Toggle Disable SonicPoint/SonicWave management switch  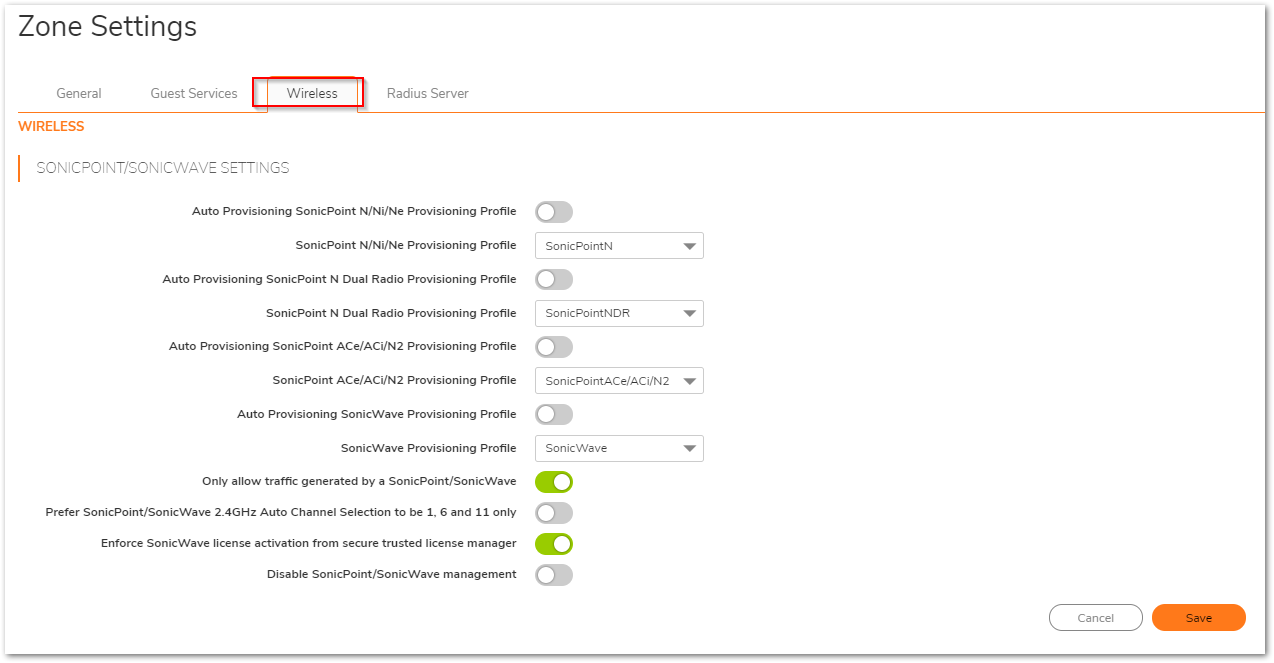[x=553, y=575]
